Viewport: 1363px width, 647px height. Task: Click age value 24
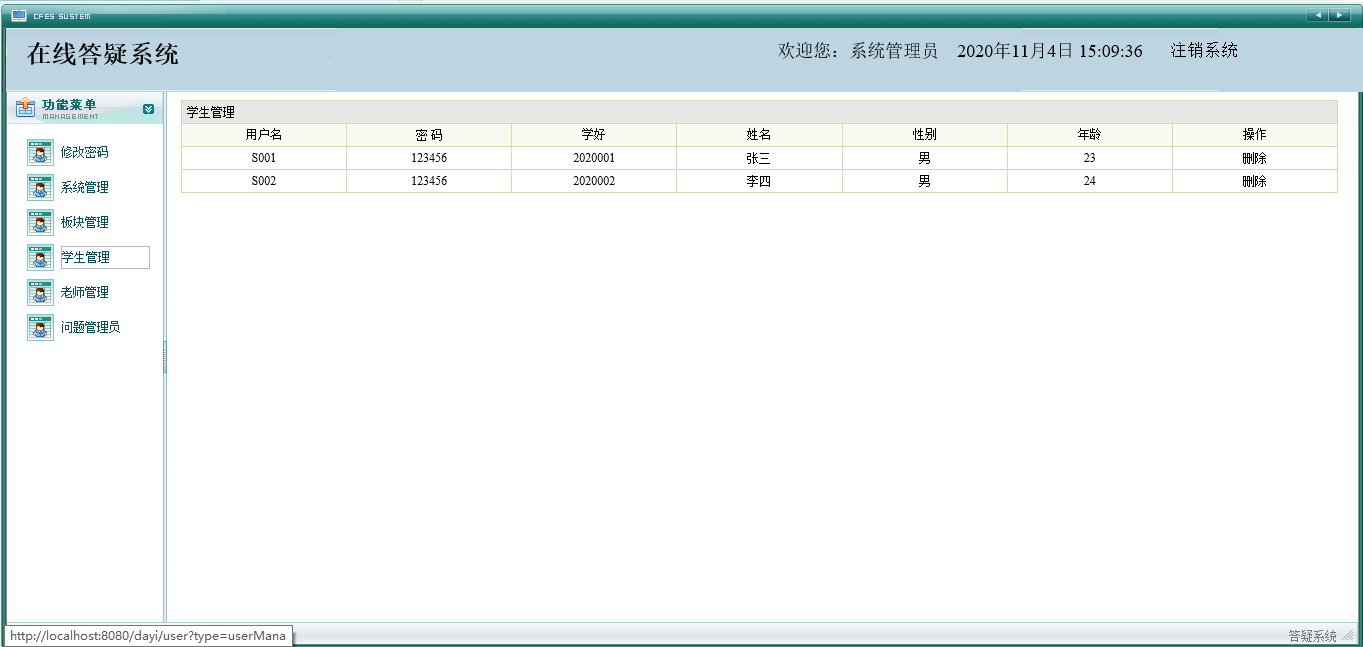(x=1090, y=181)
